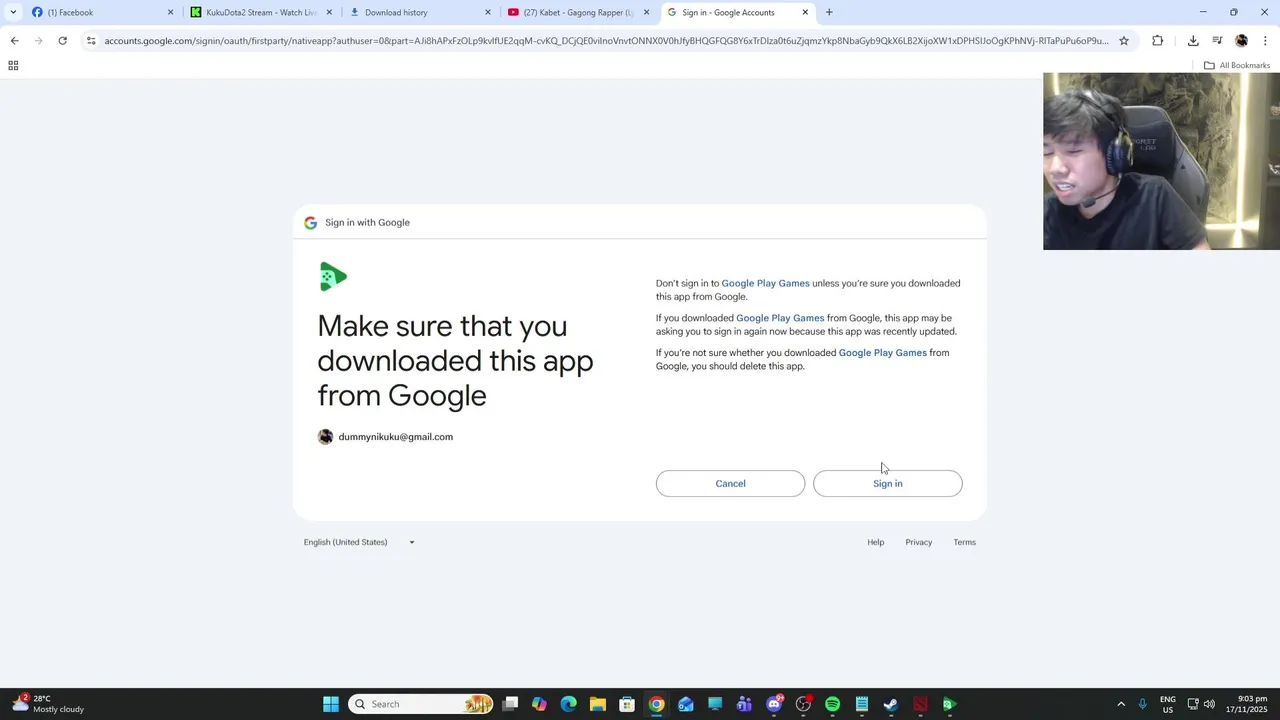The height and width of the screenshot is (720, 1280).
Task: Open the tab search dropdown arrow
Action: tap(13, 12)
